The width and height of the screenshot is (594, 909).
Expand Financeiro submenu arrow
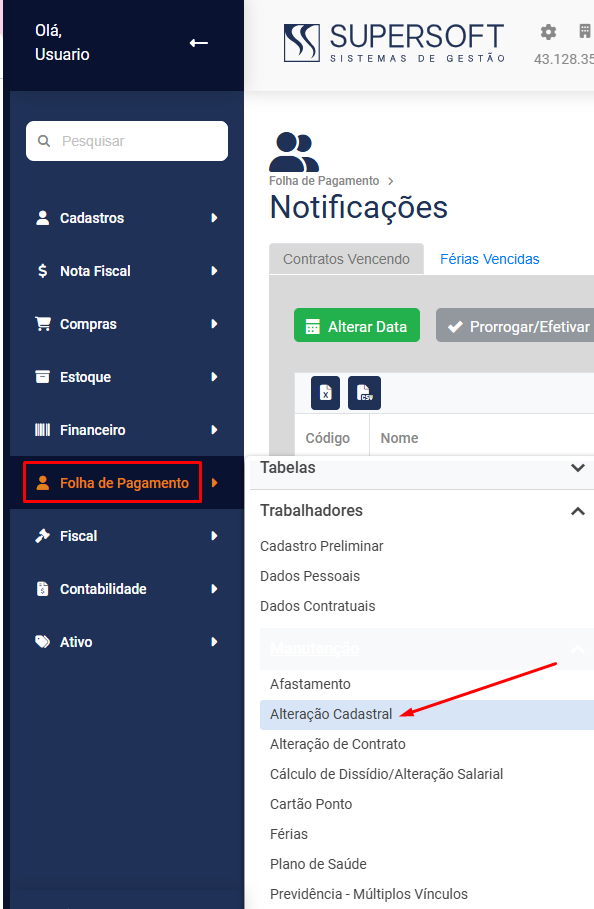[x=214, y=430]
